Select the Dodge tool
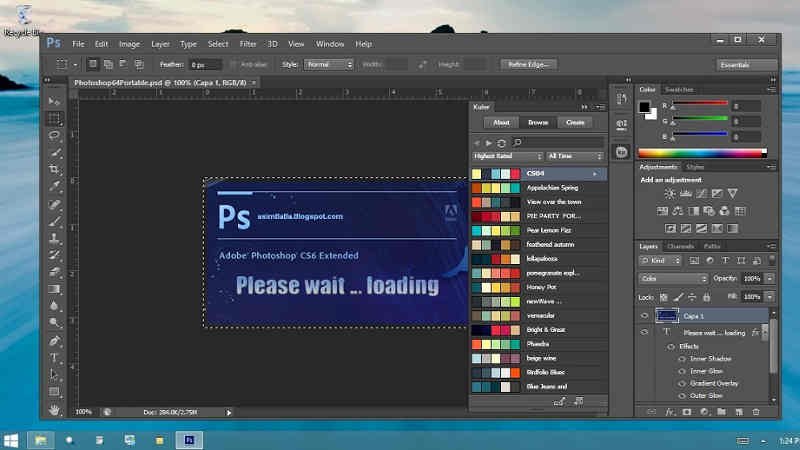Screen dimensions: 800x450 tap(54, 323)
